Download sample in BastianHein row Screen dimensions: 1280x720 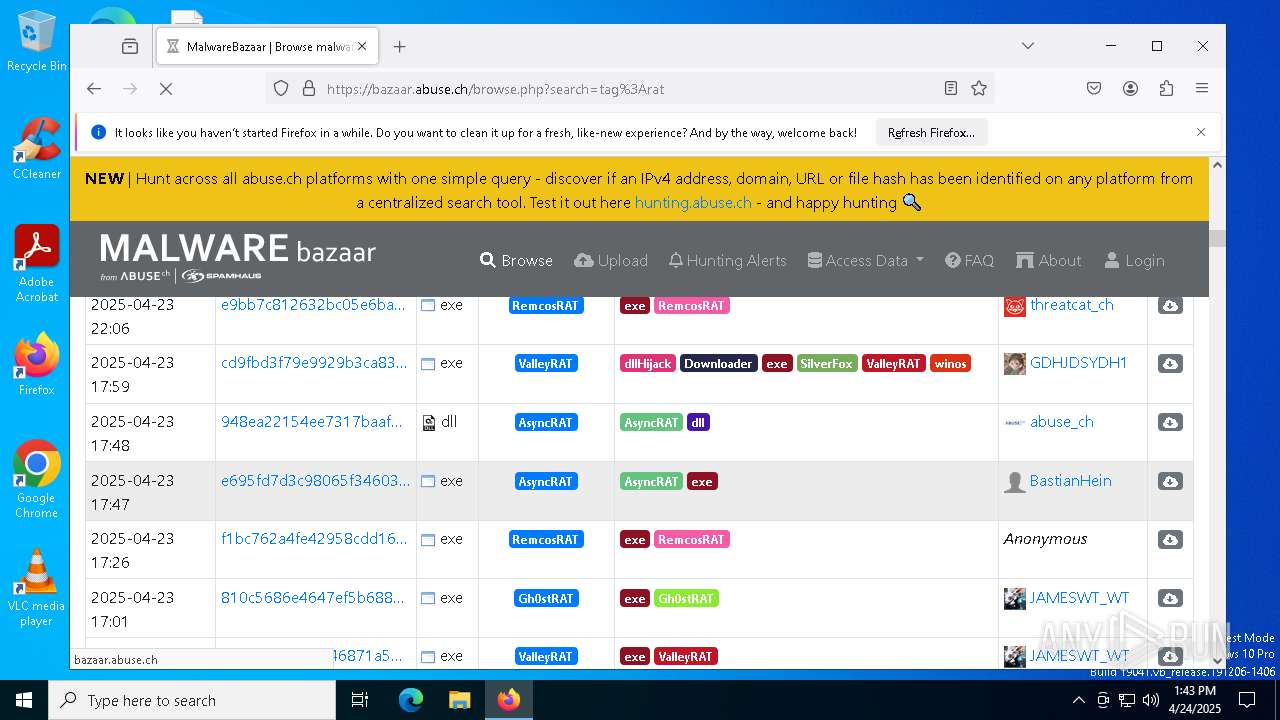1170,481
